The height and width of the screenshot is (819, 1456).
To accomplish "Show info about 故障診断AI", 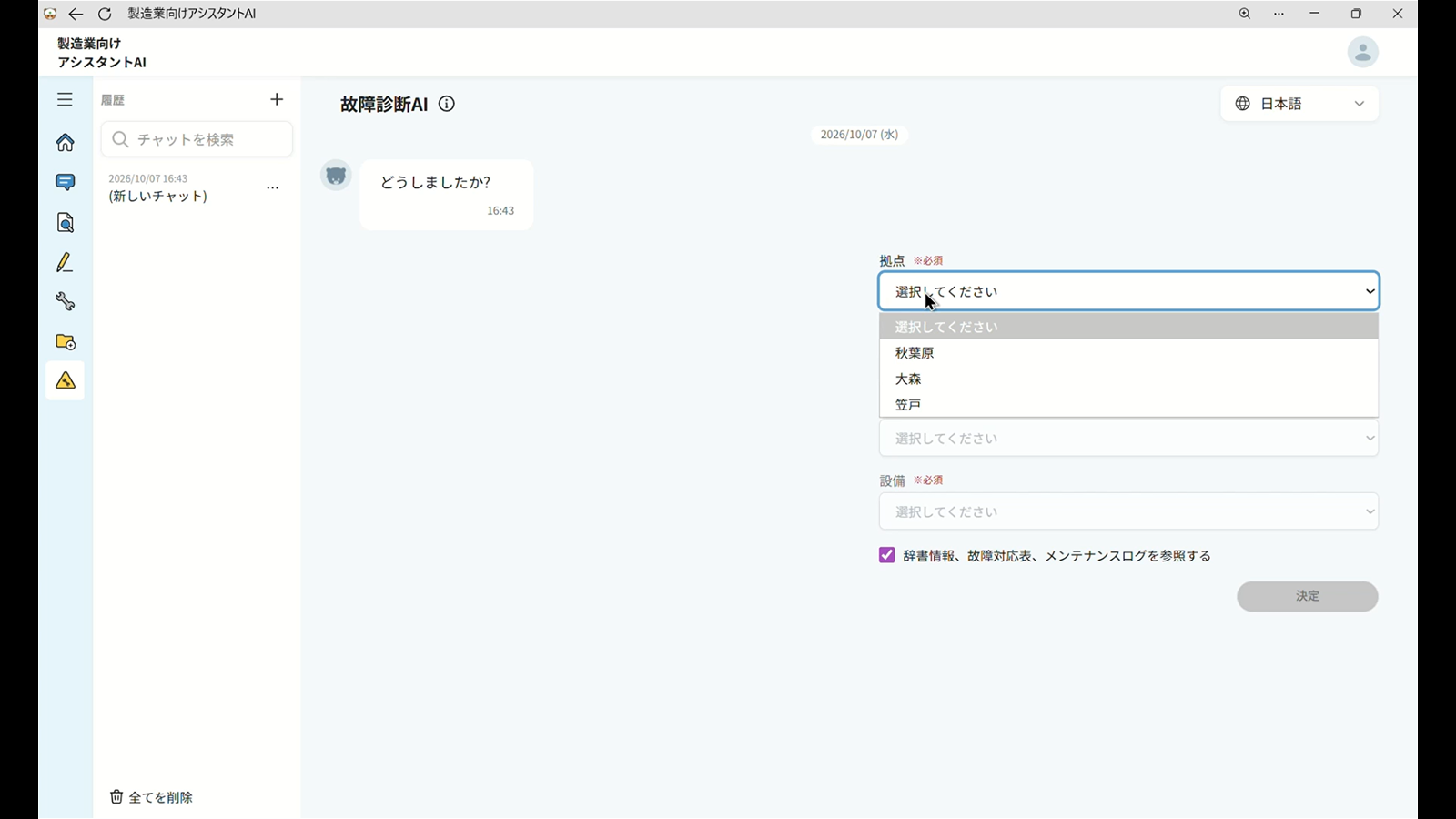I will coord(447,104).
